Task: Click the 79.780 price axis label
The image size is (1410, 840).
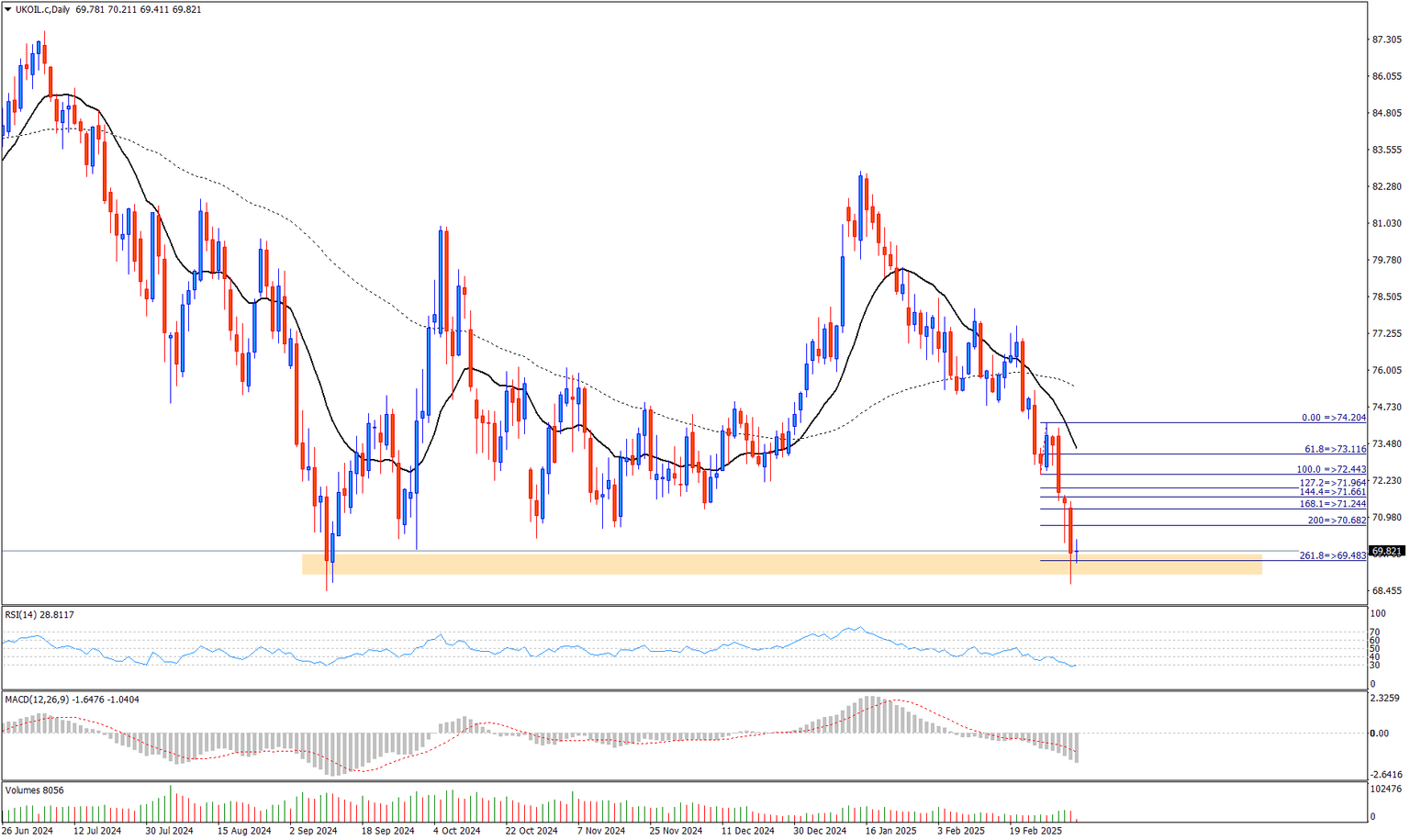Action: [1386, 260]
